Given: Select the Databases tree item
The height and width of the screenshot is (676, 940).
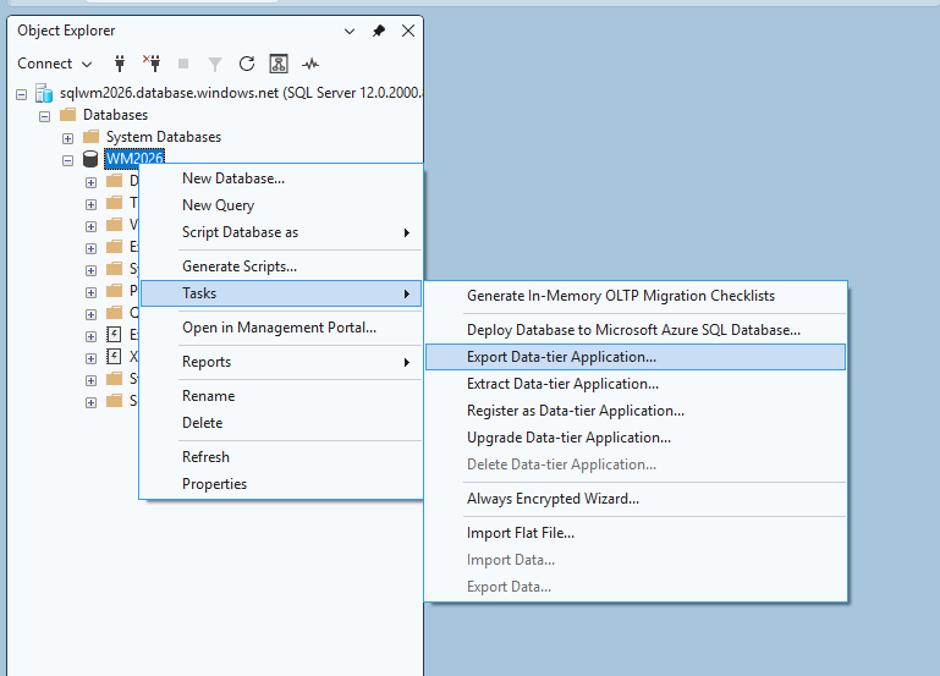Looking at the screenshot, I should 115,114.
